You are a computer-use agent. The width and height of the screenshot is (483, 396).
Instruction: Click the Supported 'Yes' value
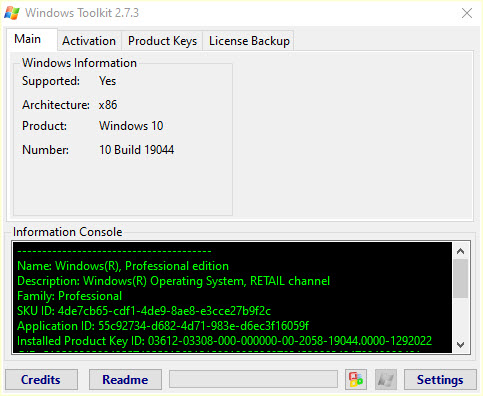point(107,81)
